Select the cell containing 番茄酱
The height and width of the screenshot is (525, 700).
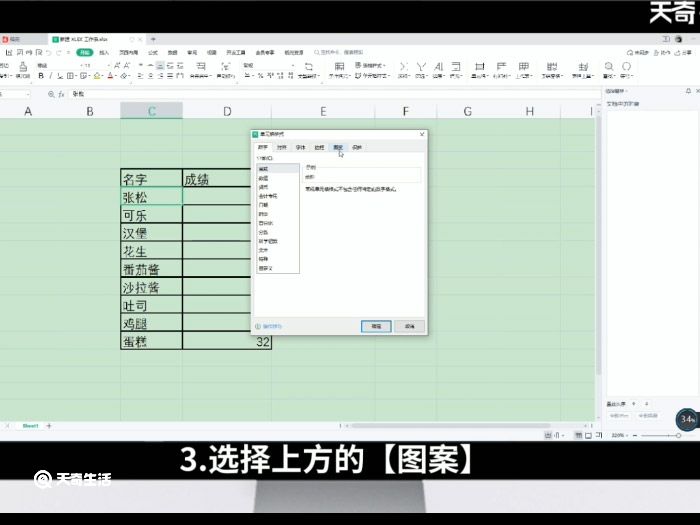[151, 269]
